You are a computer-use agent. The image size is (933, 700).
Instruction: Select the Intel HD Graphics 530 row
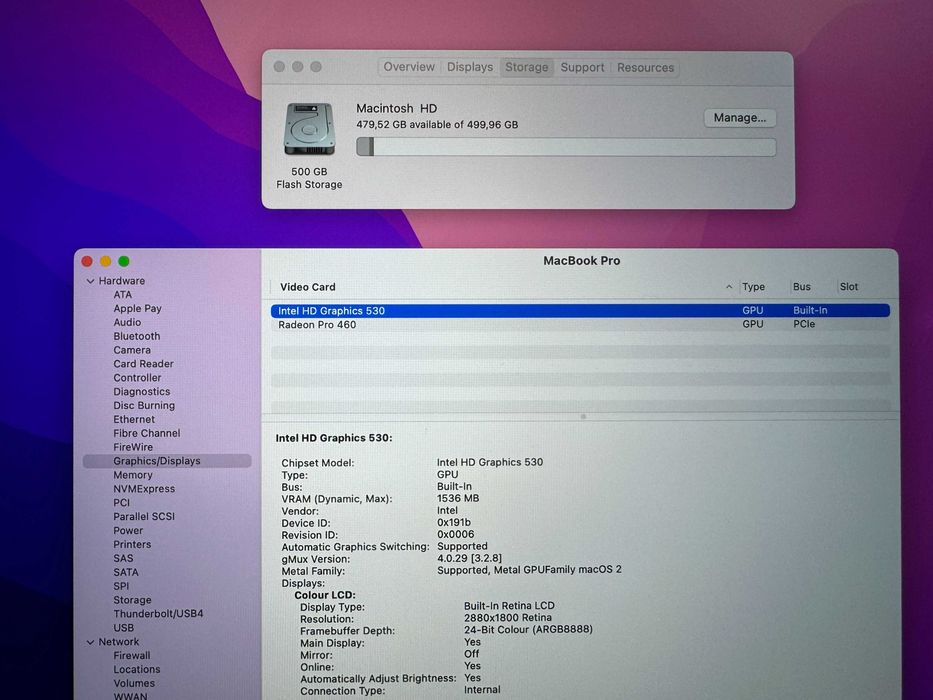tap(580, 311)
